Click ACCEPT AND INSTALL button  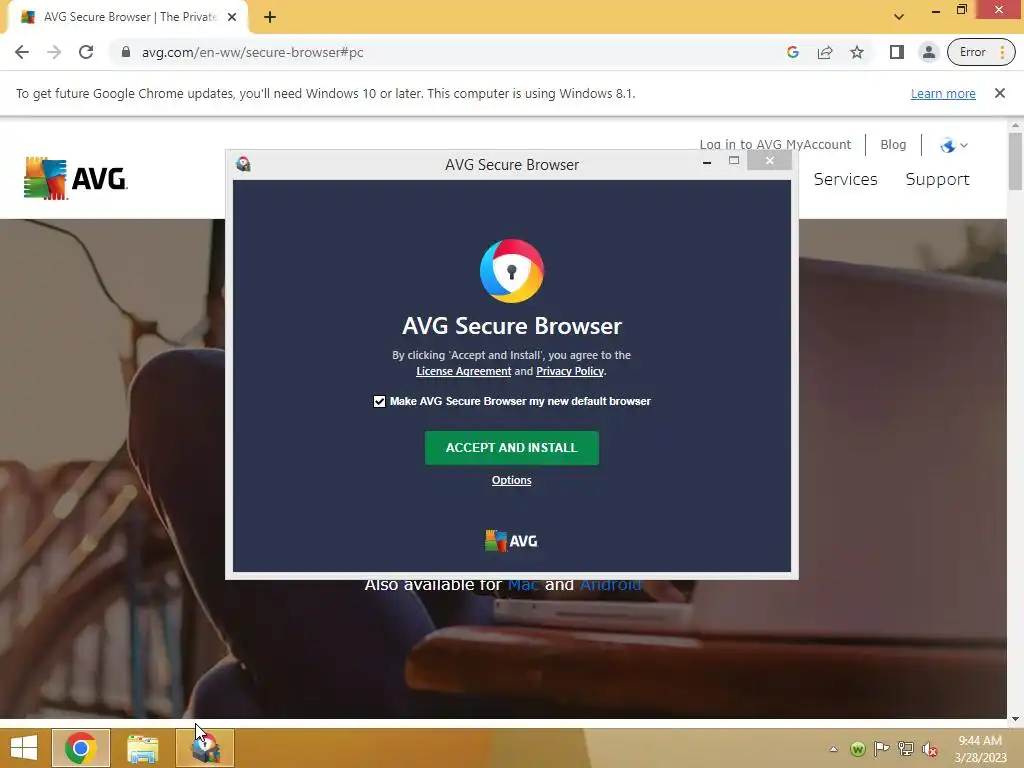tap(511, 448)
